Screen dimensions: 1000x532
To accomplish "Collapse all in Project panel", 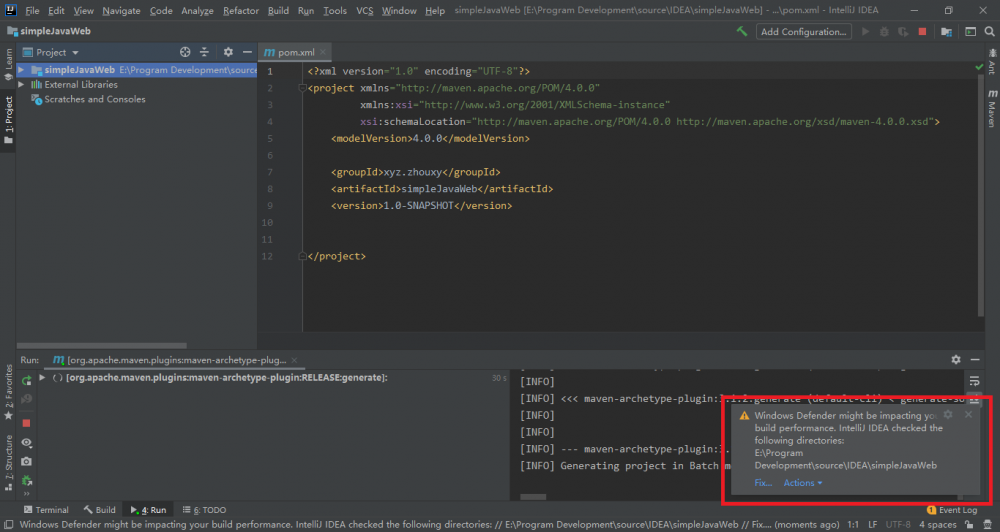I will click(204, 52).
